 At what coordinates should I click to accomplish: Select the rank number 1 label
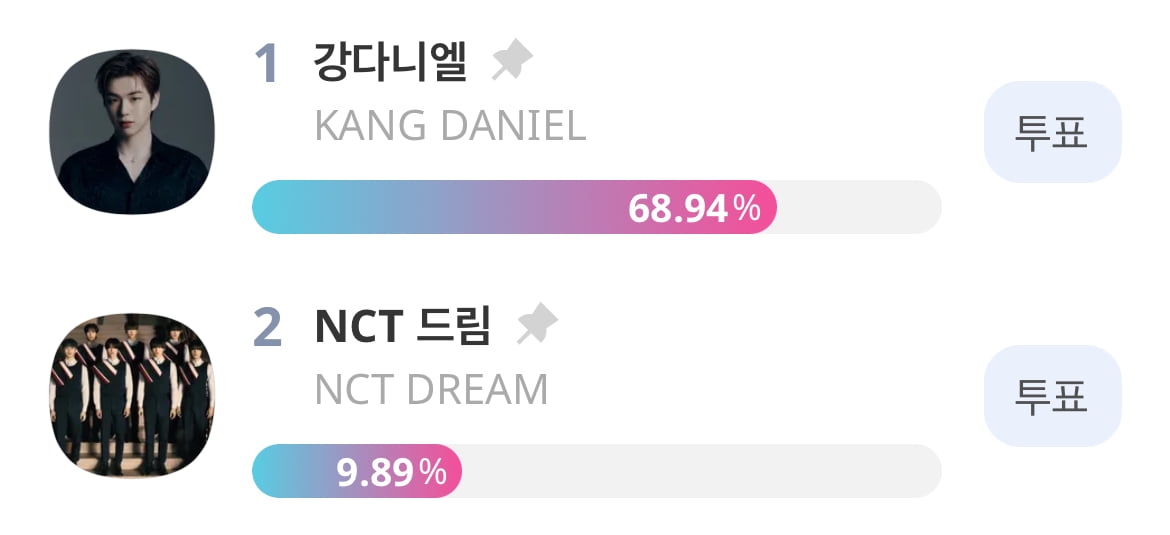[x=267, y=63]
